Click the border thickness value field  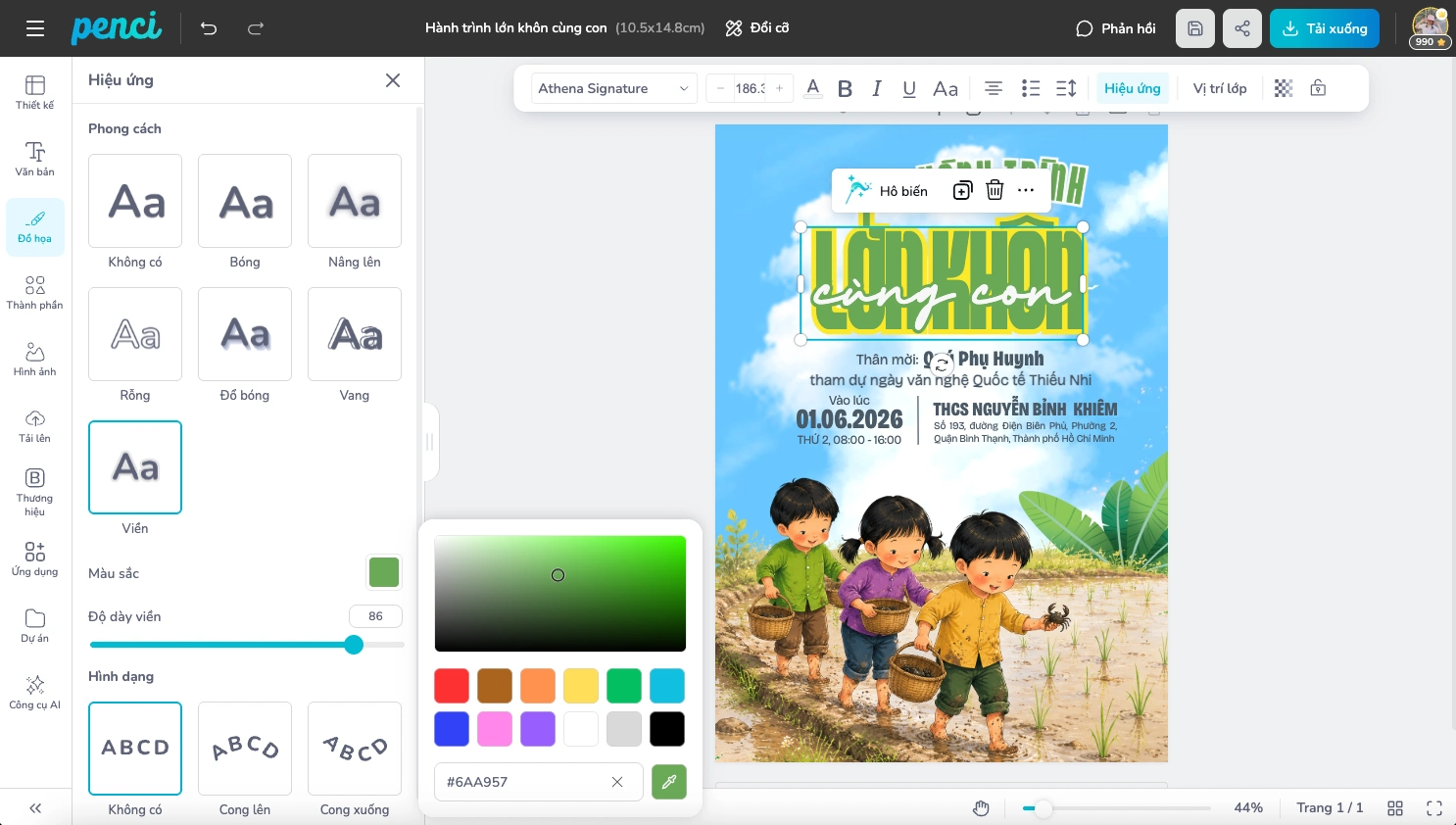point(375,616)
